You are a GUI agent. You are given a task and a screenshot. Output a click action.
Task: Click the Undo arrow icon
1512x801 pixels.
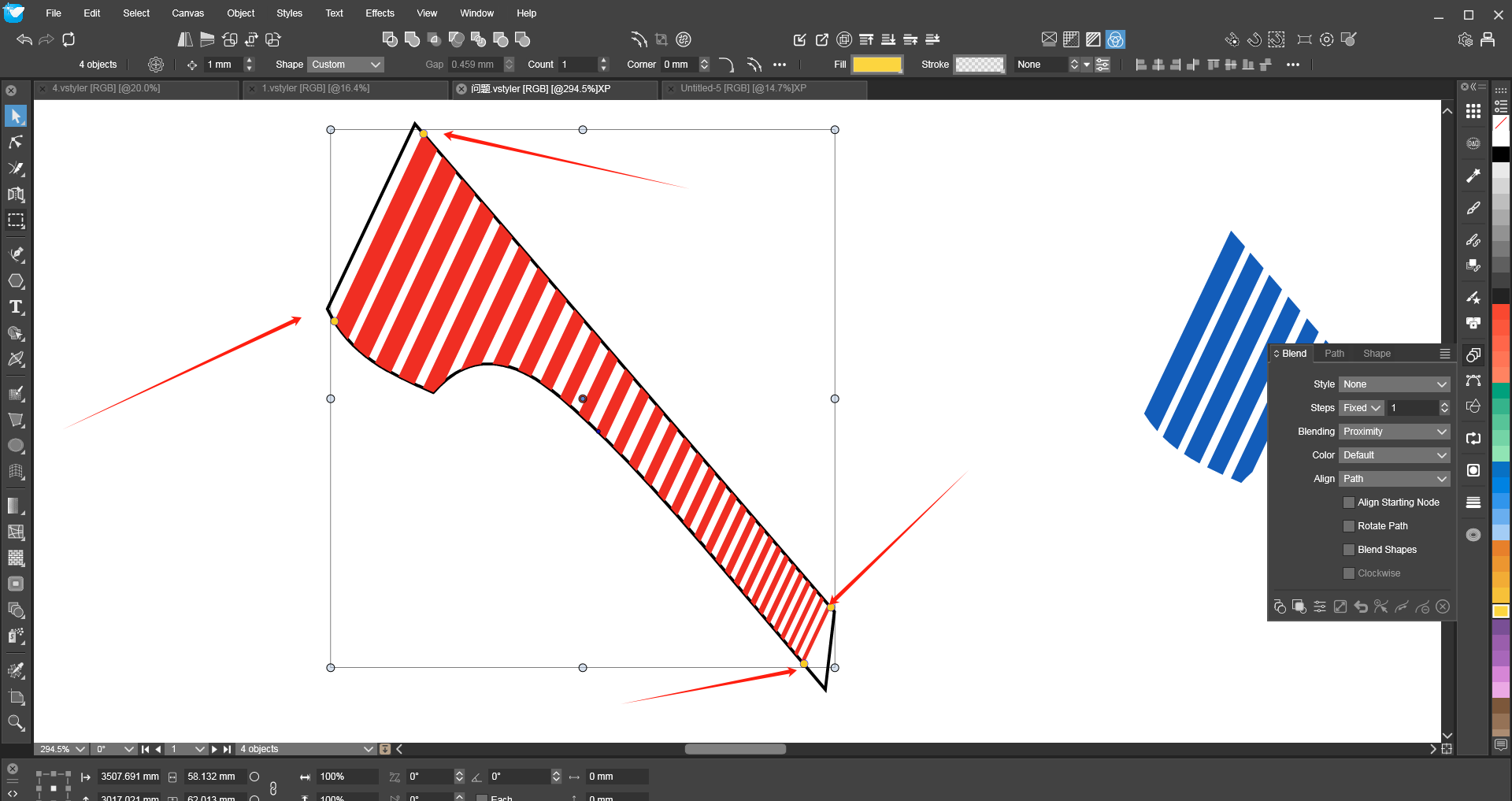[24, 39]
